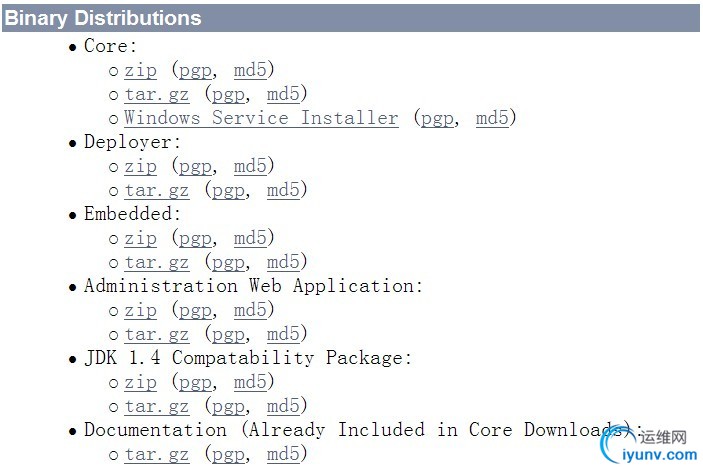Image resolution: width=703 pixels, height=471 pixels.
Task: Download the Windows Service Installer
Action: pos(261,118)
